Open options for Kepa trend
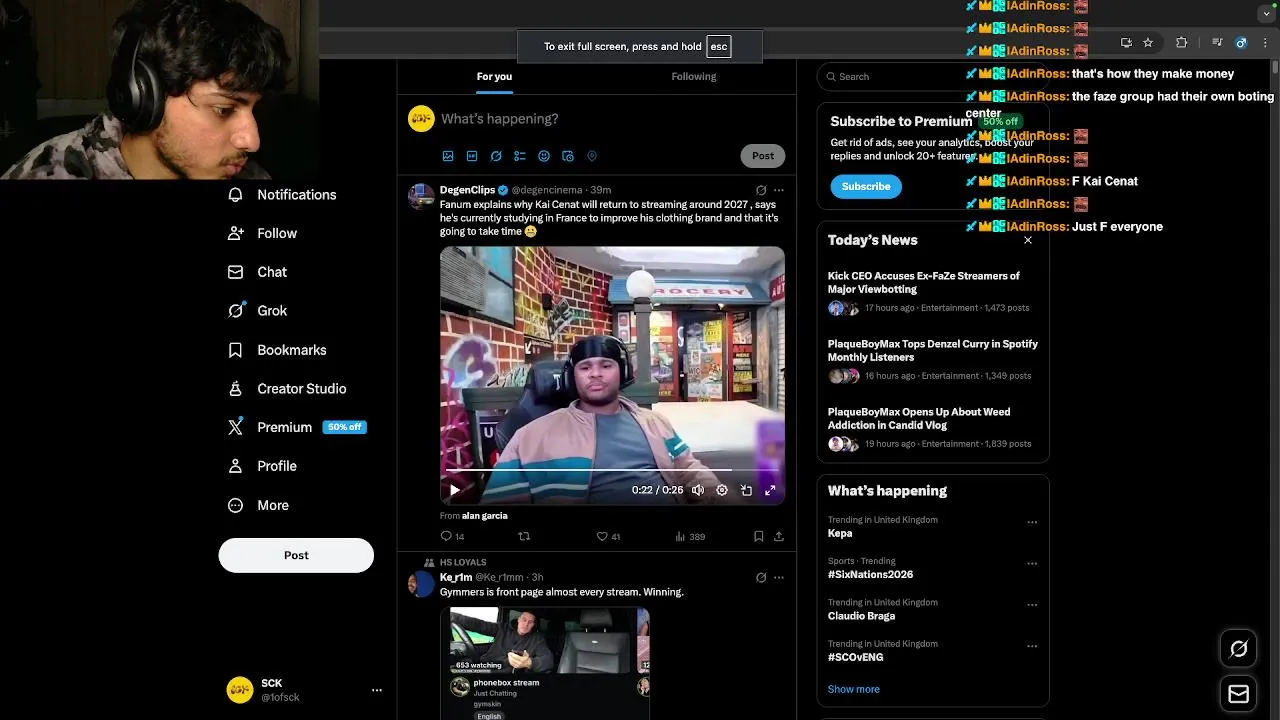Screen dimensions: 1280x720 pyautogui.click(x=1032, y=522)
